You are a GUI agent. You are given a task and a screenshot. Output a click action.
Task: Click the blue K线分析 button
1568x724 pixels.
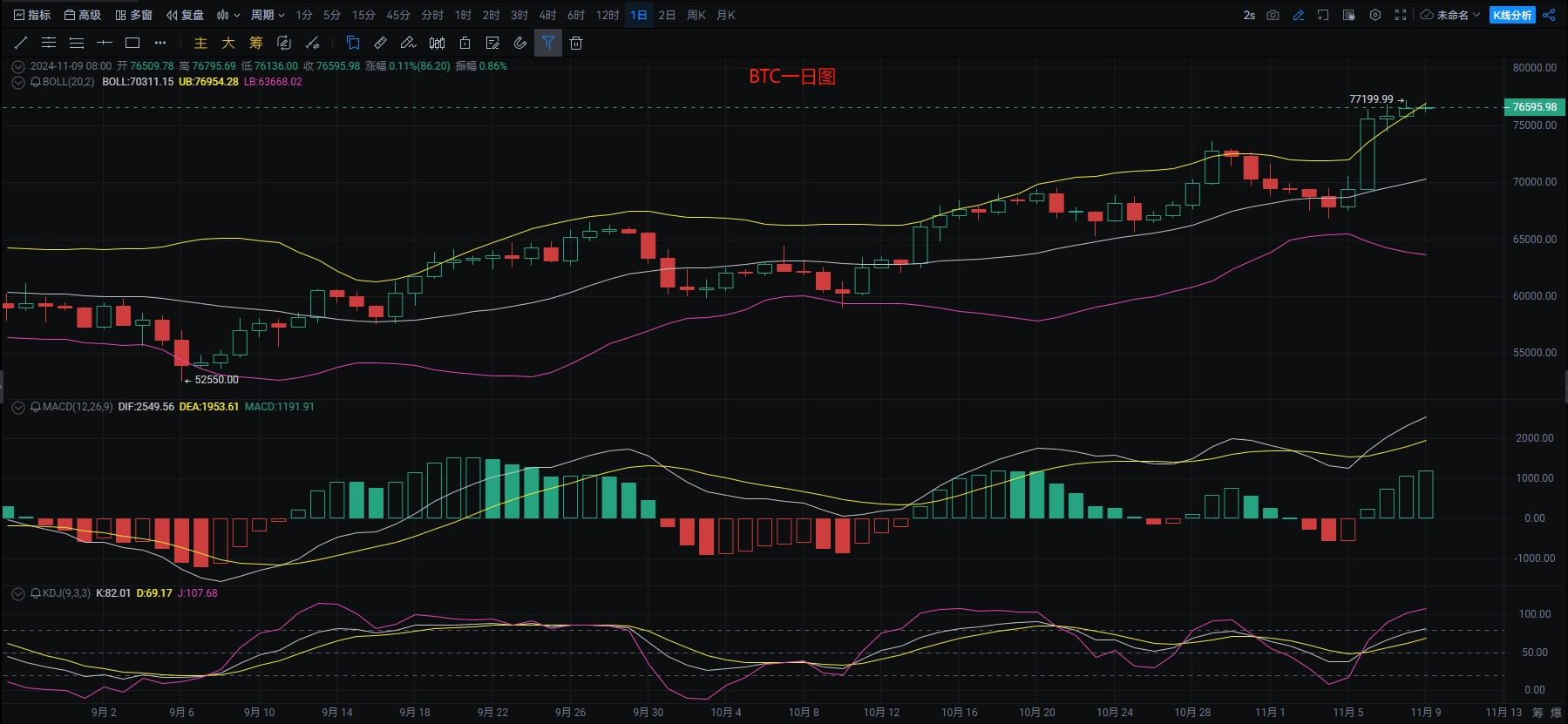tap(1512, 15)
